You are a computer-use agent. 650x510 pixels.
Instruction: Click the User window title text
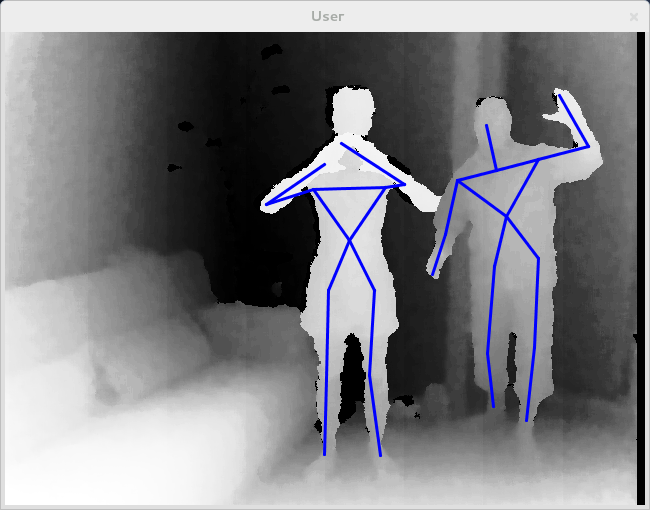pos(327,16)
